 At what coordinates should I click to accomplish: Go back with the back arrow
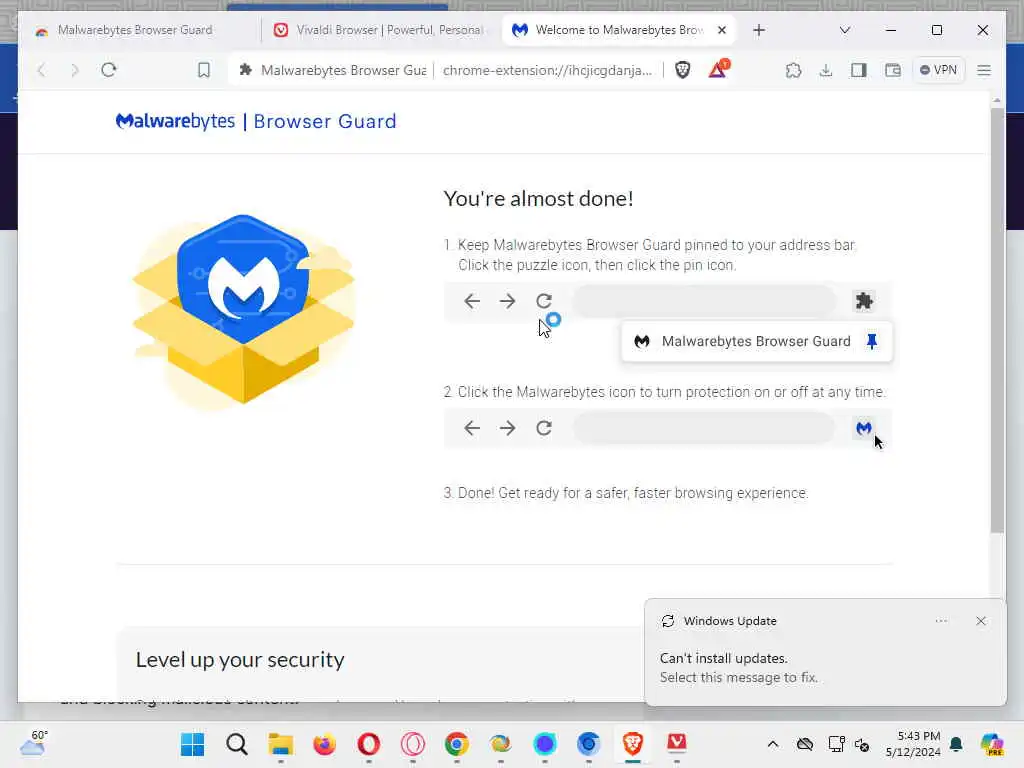pos(42,70)
